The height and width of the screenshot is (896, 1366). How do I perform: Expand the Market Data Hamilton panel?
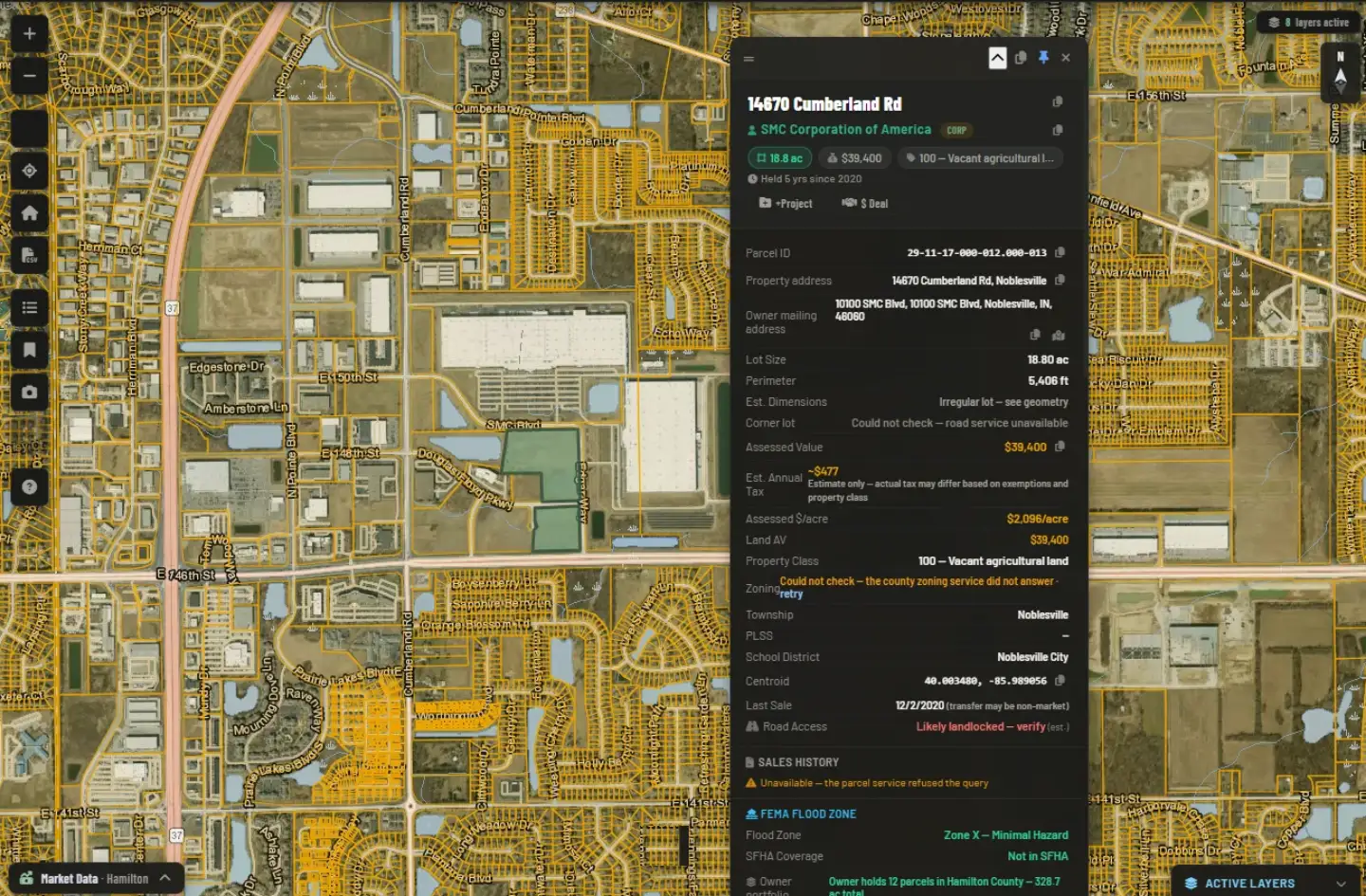tap(95, 878)
